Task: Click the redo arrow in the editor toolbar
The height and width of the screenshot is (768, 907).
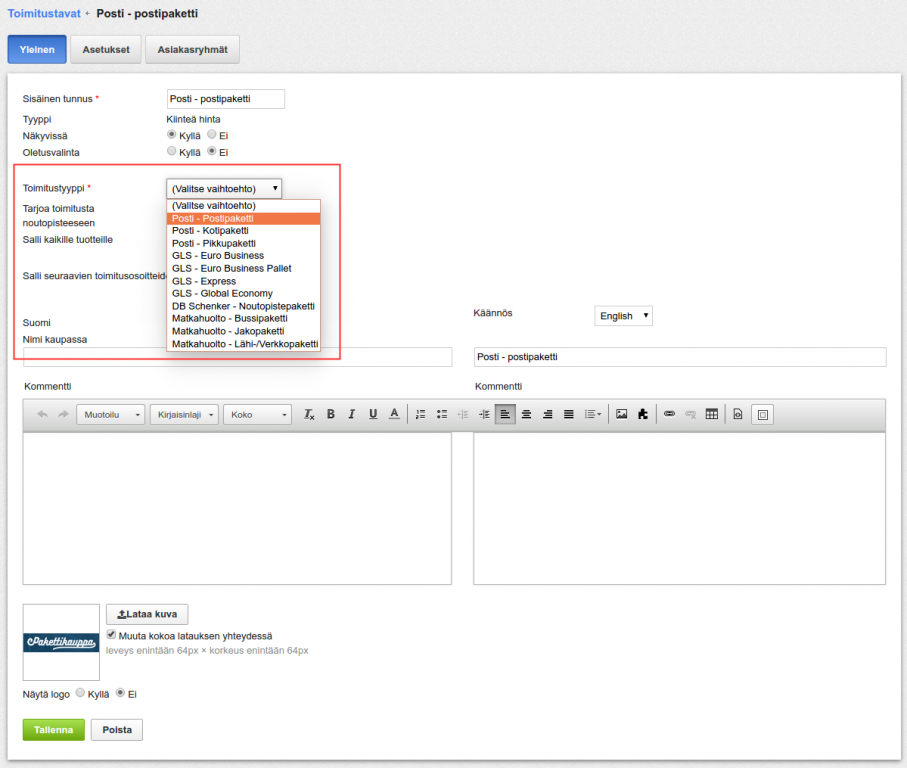Action: point(63,414)
